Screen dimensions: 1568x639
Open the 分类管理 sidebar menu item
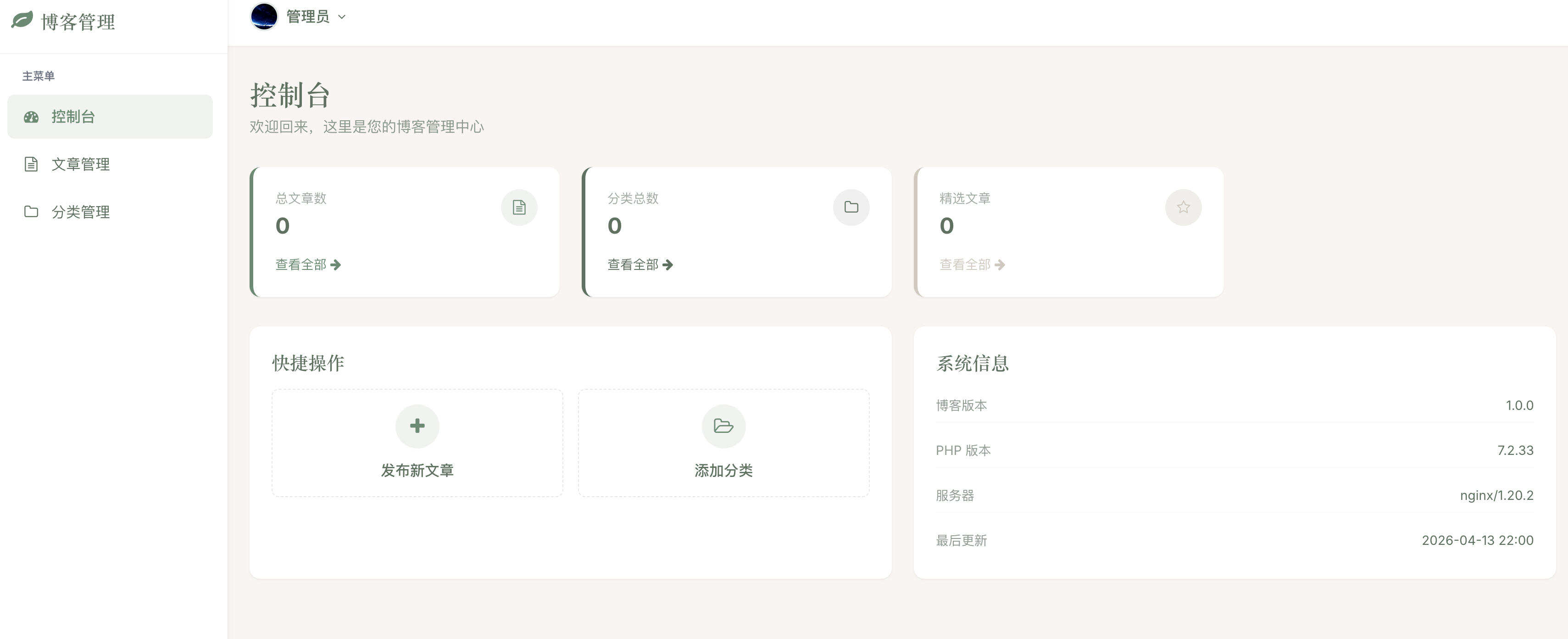(x=81, y=212)
